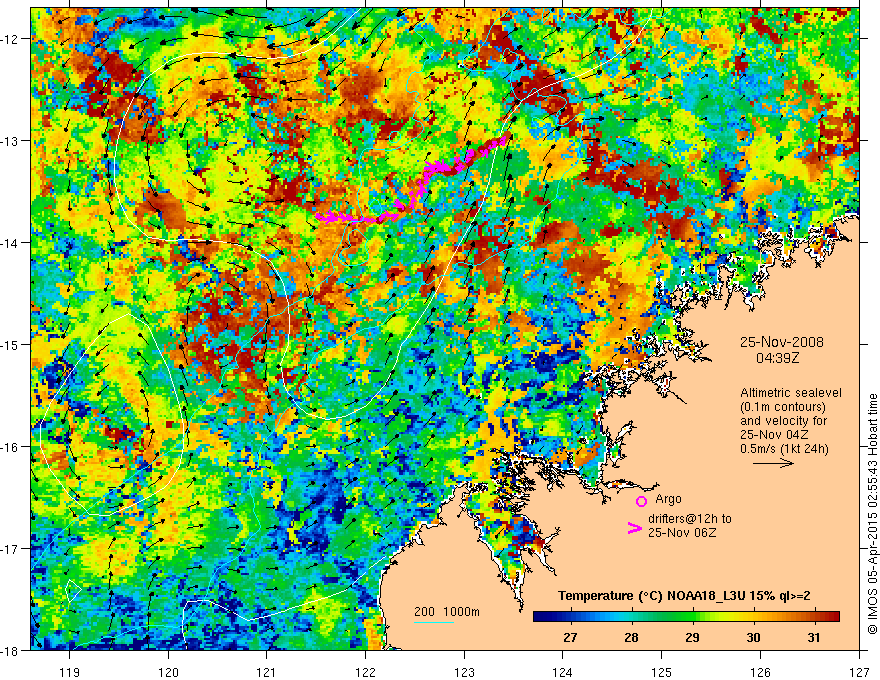Click the longitude axis label 121
This screenshot has width=880, height=680.
pyautogui.click(x=267, y=672)
